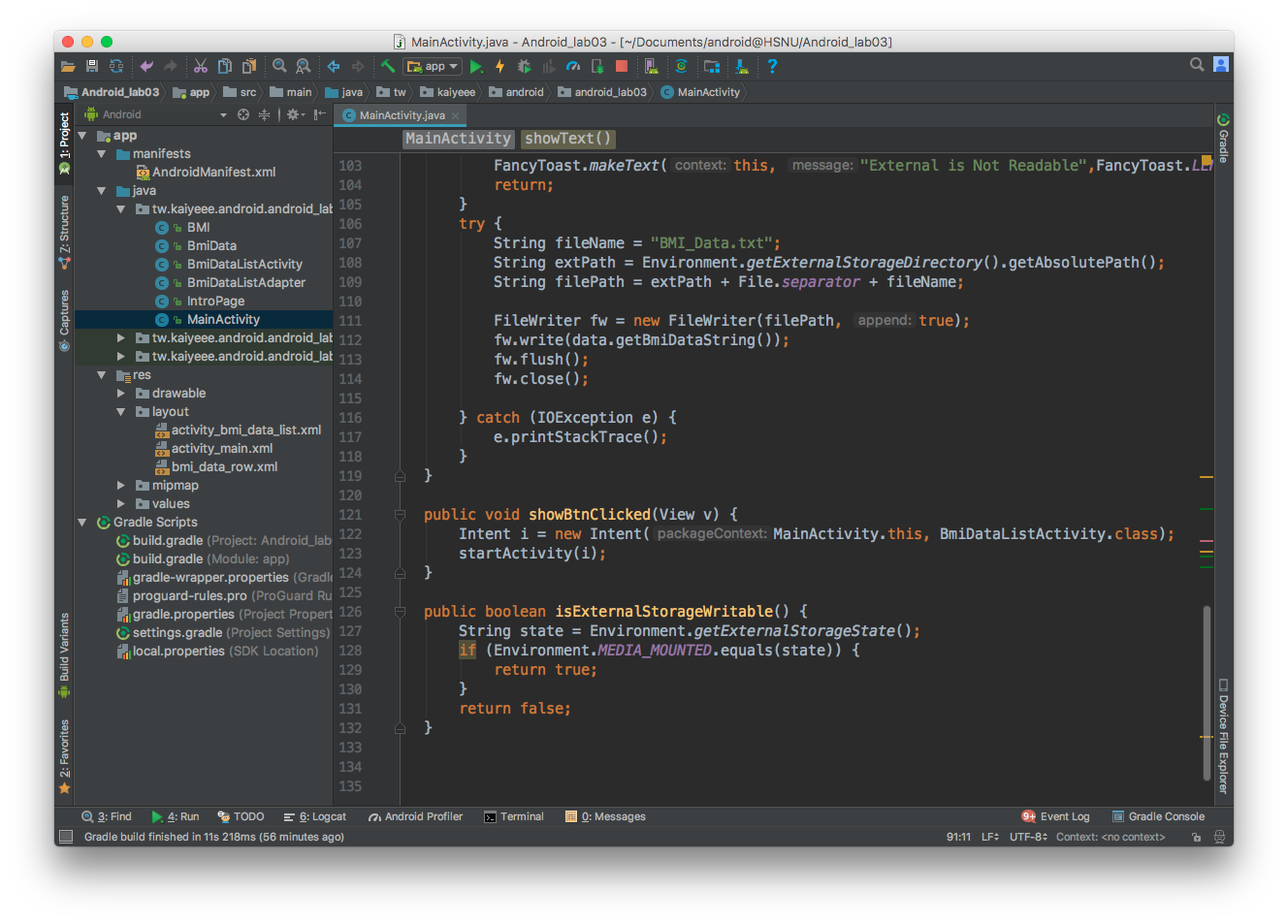Collapse the layout folder

pos(120,412)
